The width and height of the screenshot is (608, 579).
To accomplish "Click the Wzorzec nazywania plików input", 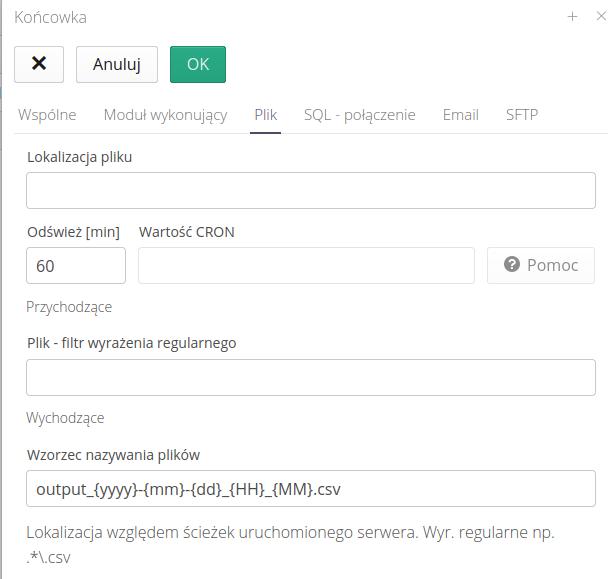I will coord(311,489).
